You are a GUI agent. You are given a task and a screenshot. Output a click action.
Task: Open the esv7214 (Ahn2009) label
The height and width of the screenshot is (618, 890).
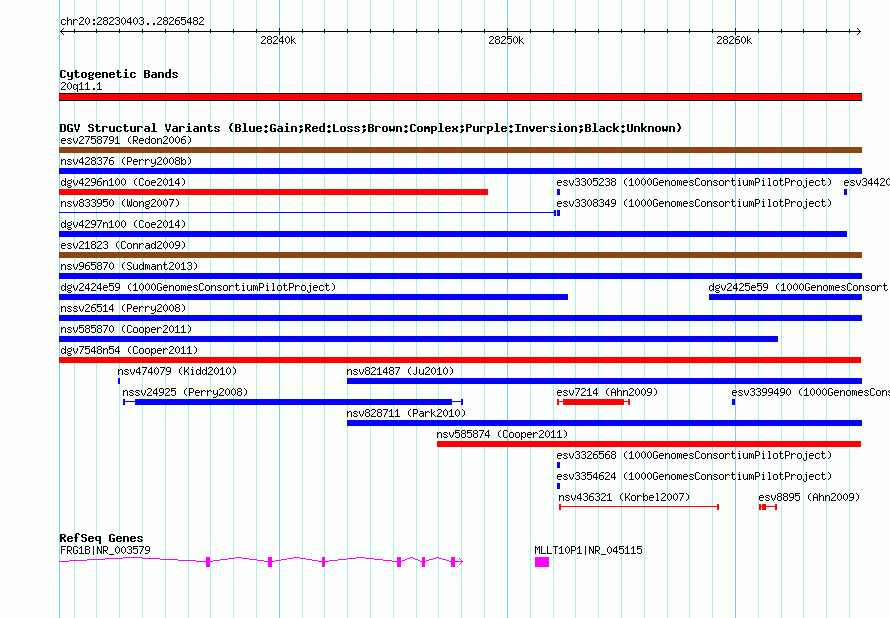[607, 392]
